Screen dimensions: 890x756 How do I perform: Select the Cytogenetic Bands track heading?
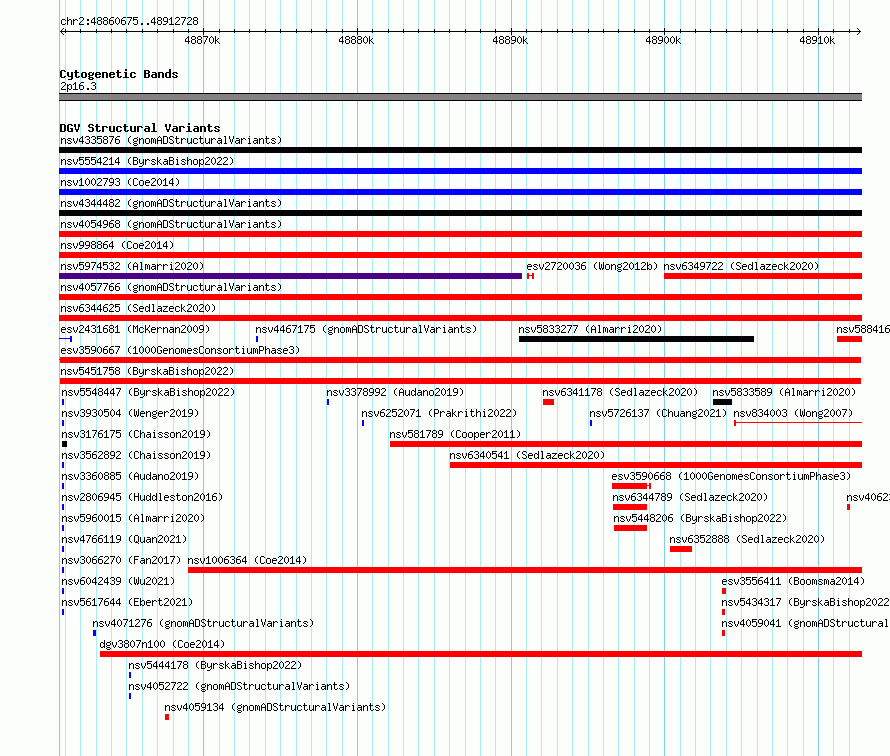119,74
